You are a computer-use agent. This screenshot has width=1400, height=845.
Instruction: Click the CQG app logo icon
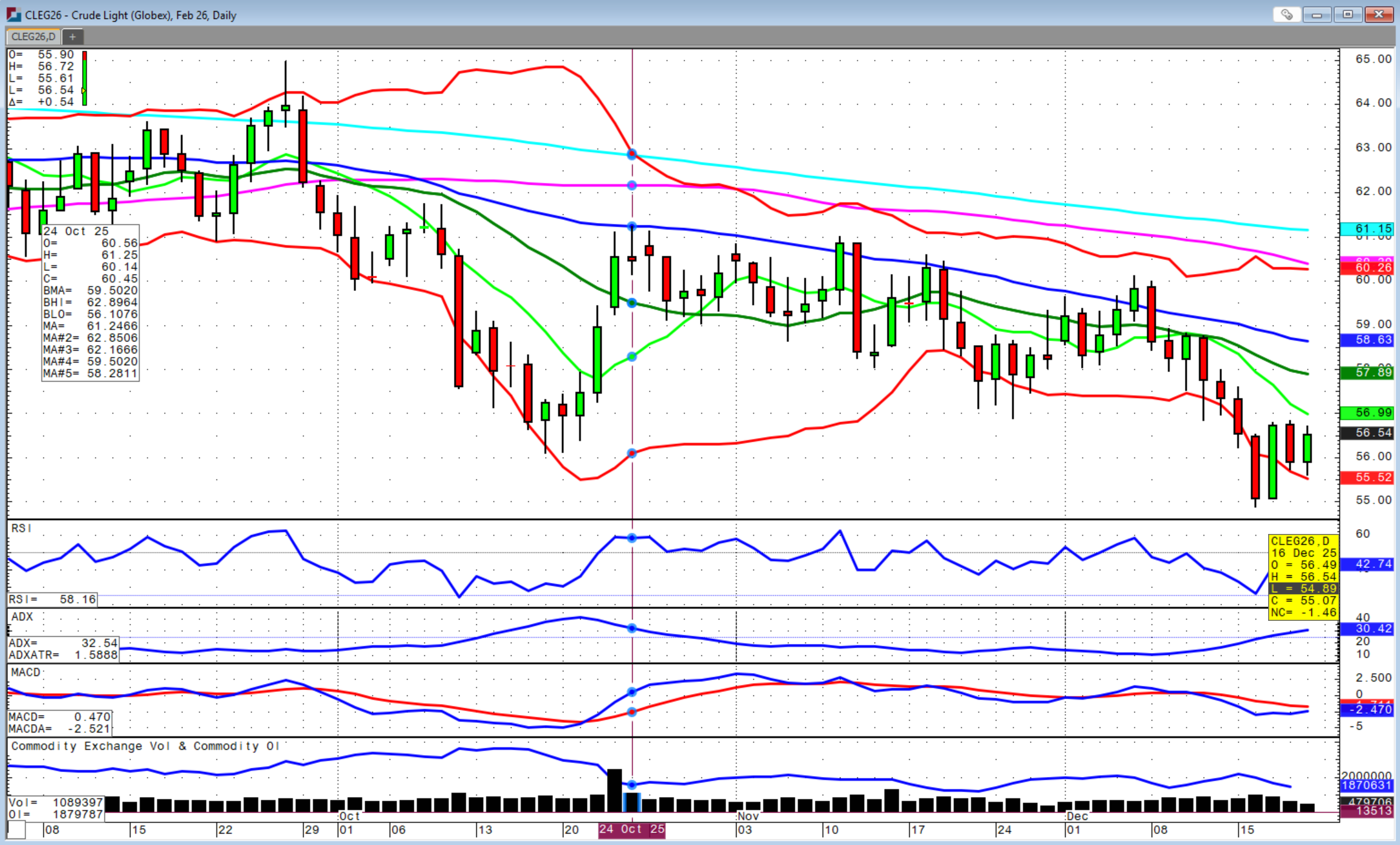(x=13, y=15)
